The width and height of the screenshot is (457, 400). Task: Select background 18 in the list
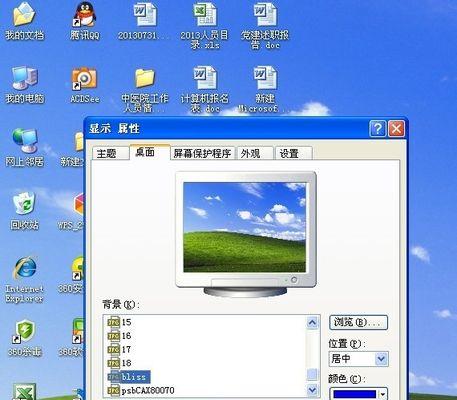pos(126,363)
